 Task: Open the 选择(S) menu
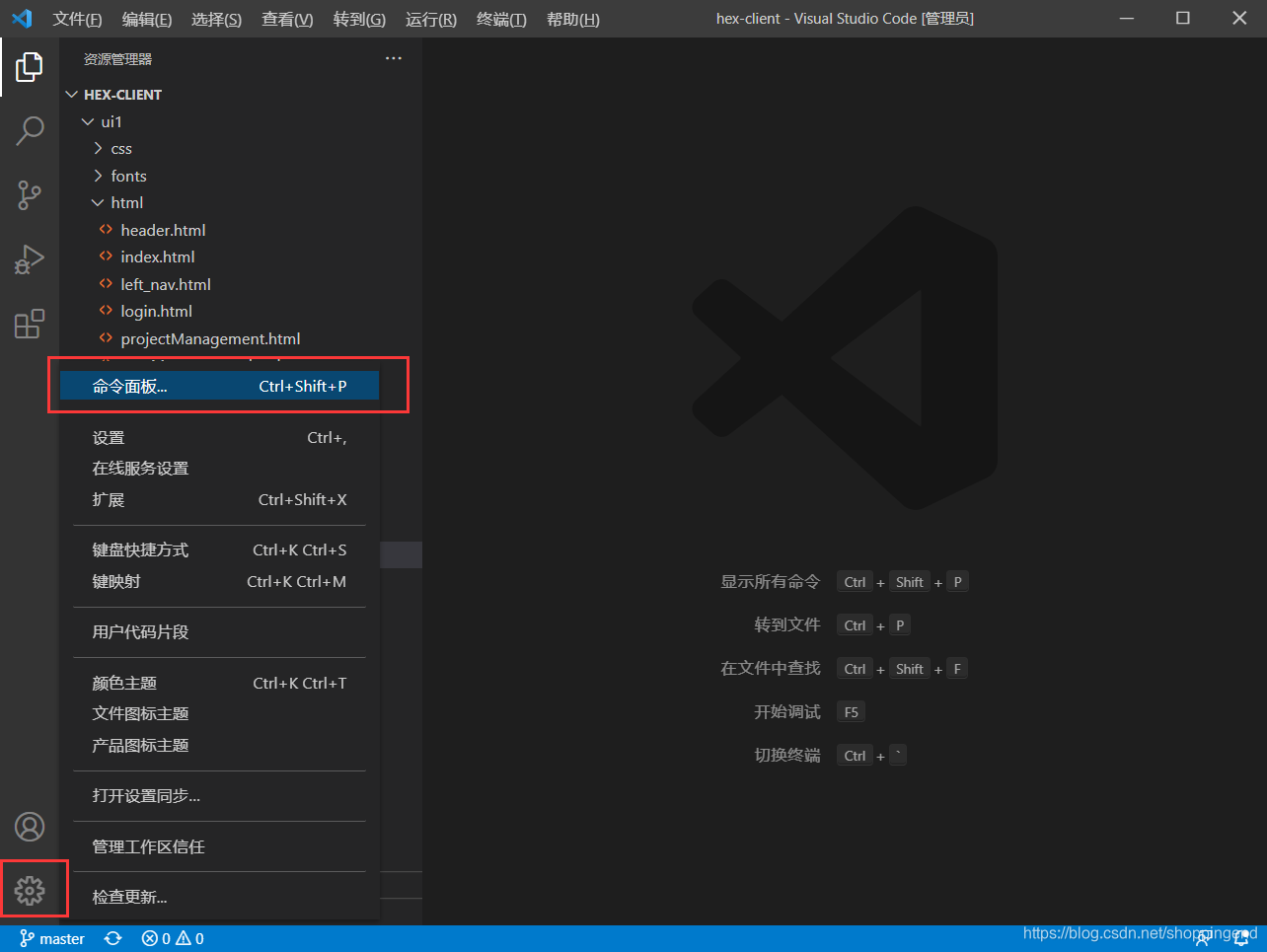click(216, 19)
